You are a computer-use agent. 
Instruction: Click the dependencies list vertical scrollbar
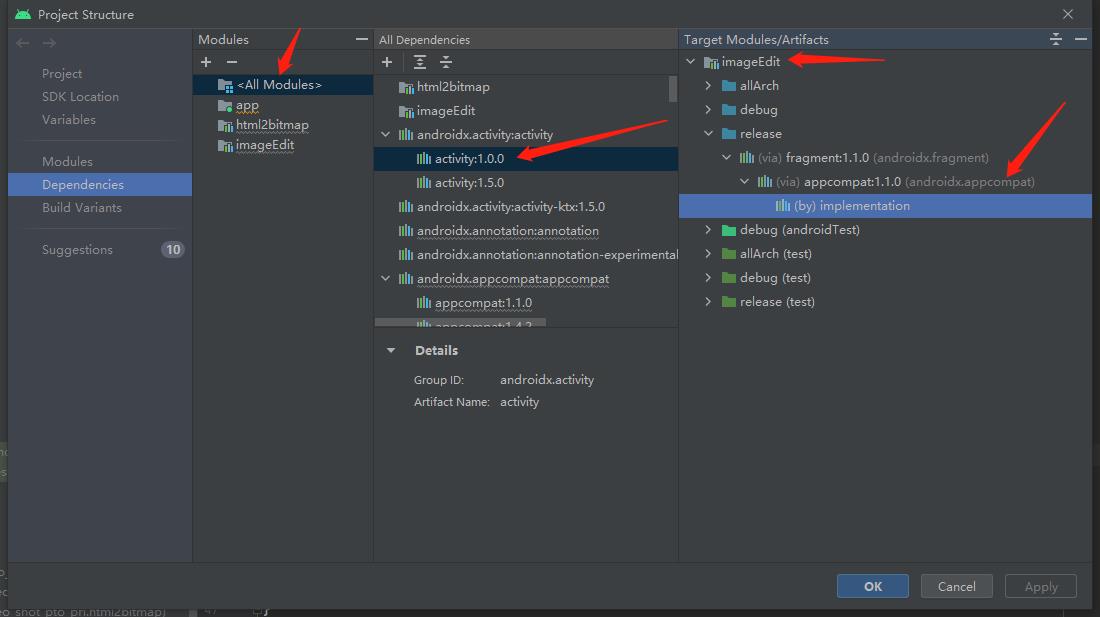(x=673, y=88)
